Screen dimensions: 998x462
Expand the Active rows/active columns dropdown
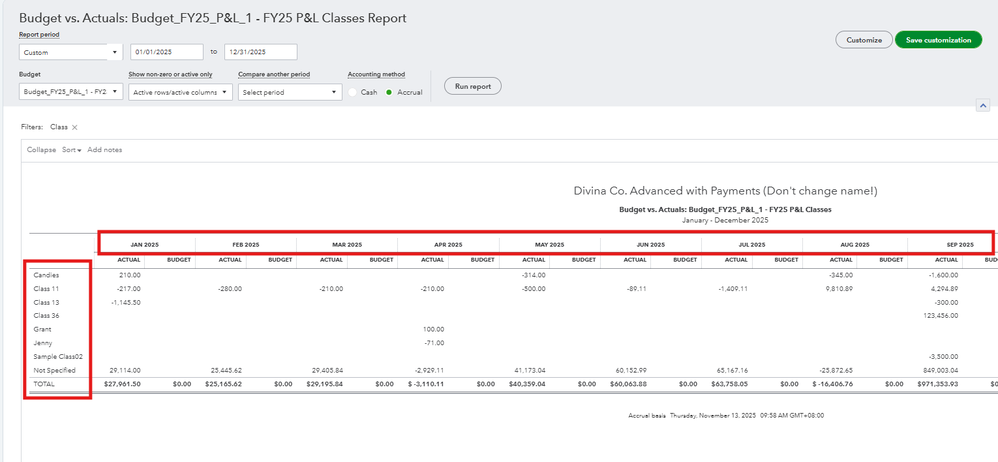click(180, 92)
